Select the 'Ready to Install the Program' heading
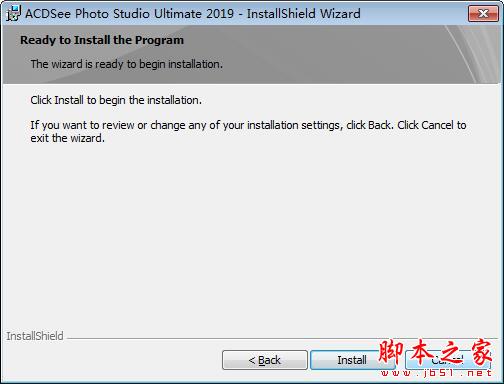504x384 pixels. [x=102, y=40]
